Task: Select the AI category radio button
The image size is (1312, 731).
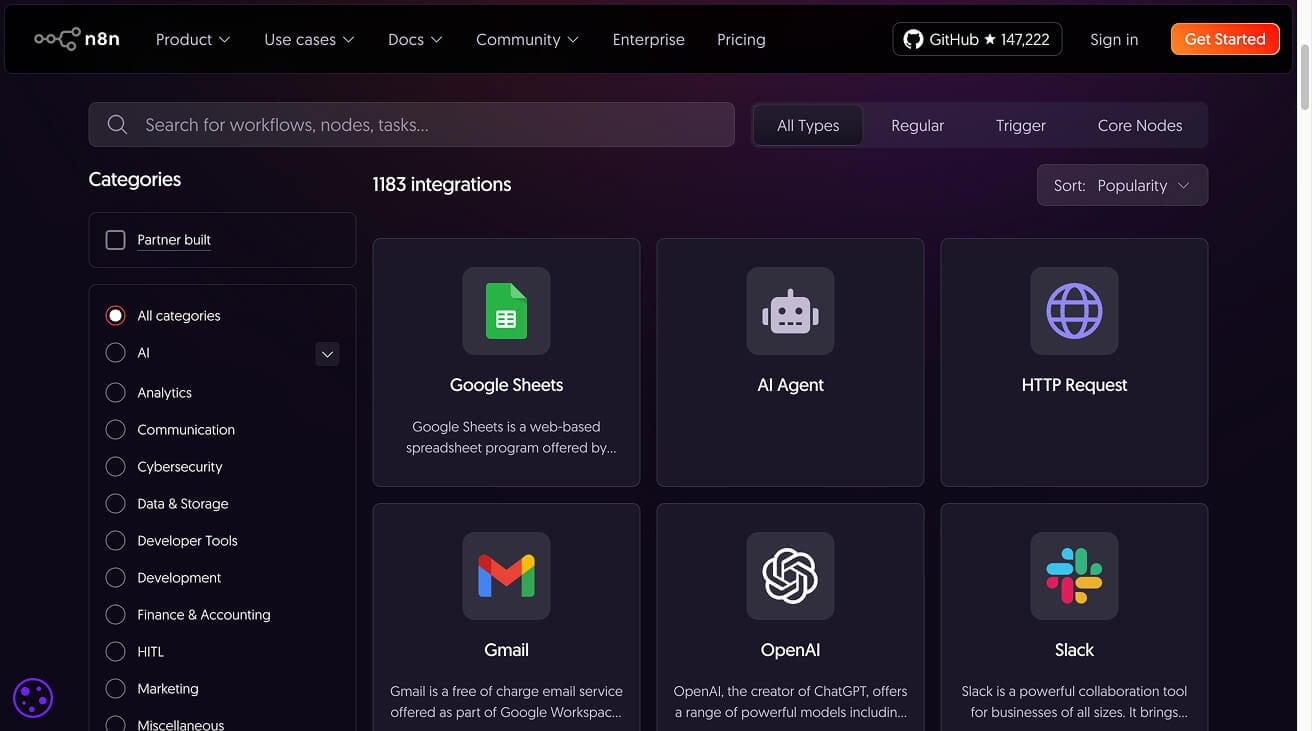Action: click(x=115, y=352)
